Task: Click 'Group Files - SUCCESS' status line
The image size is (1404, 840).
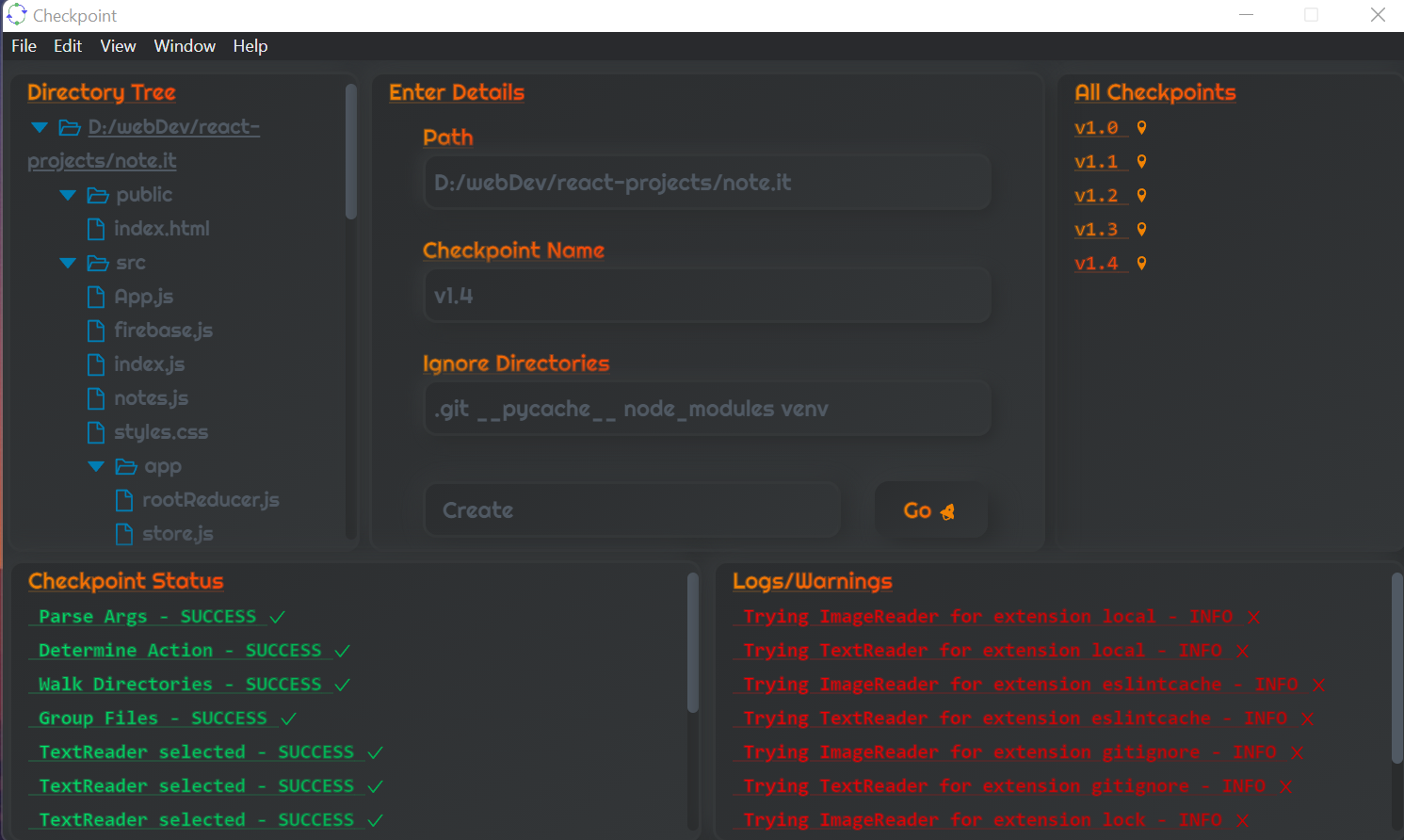Action: [153, 719]
